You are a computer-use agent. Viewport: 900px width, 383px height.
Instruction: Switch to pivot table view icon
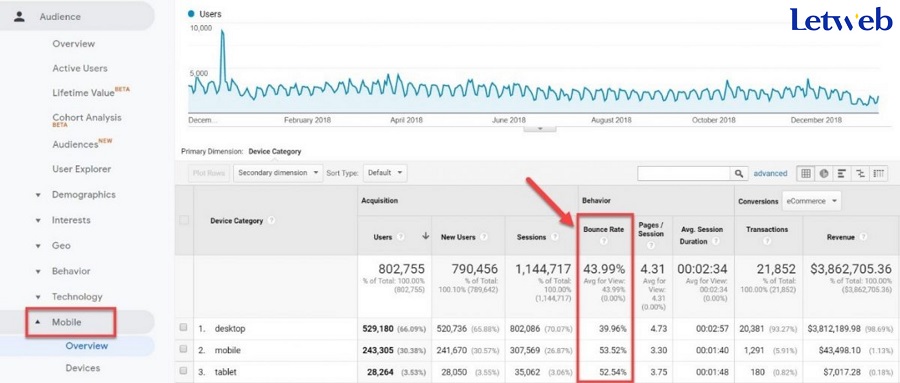878,173
